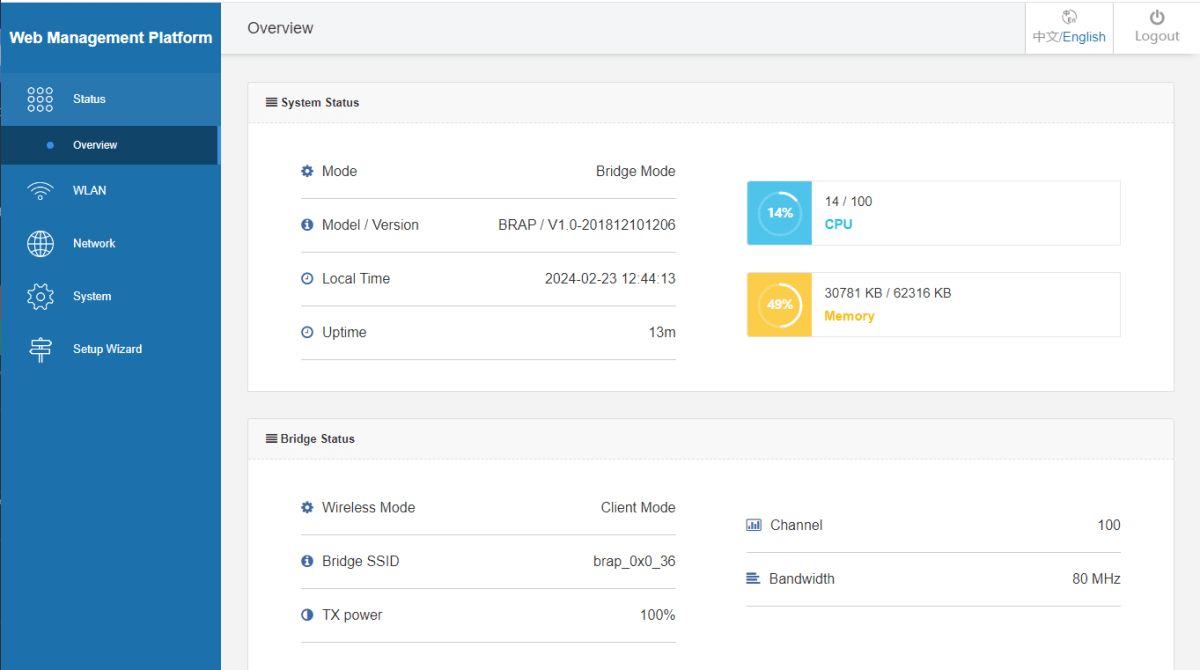
Task: Click the Uptime clock icon
Action: pos(307,332)
